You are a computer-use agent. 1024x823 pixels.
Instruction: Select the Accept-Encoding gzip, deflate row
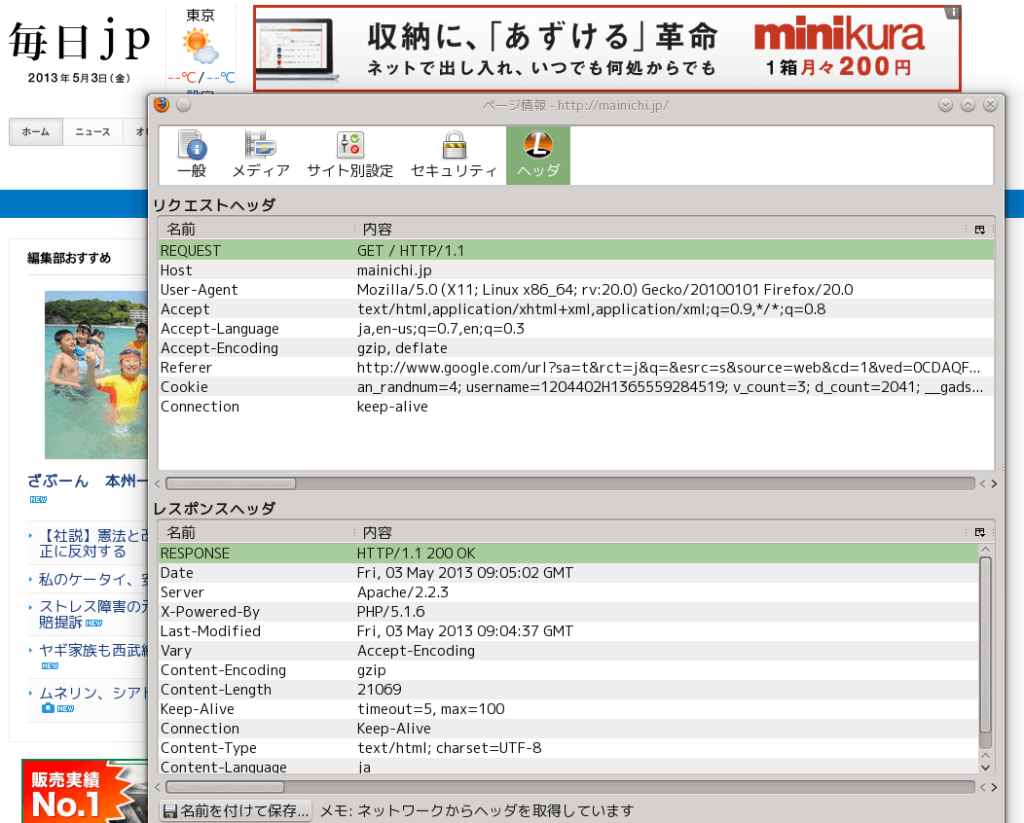tap(576, 348)
